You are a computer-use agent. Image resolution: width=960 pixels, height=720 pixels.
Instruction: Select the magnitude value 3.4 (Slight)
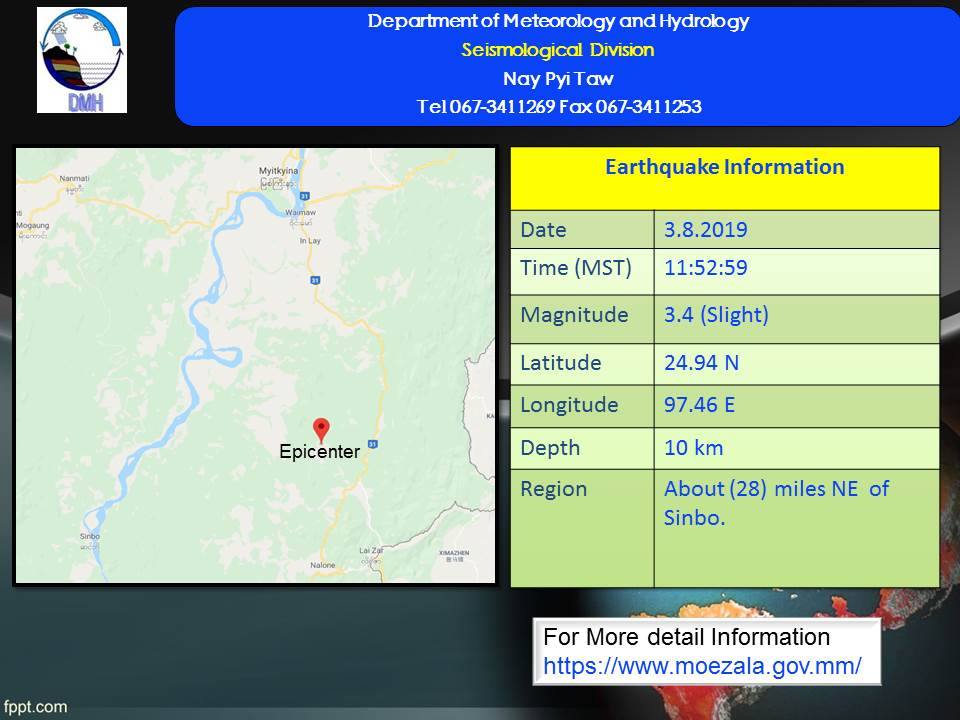[716, 315]
